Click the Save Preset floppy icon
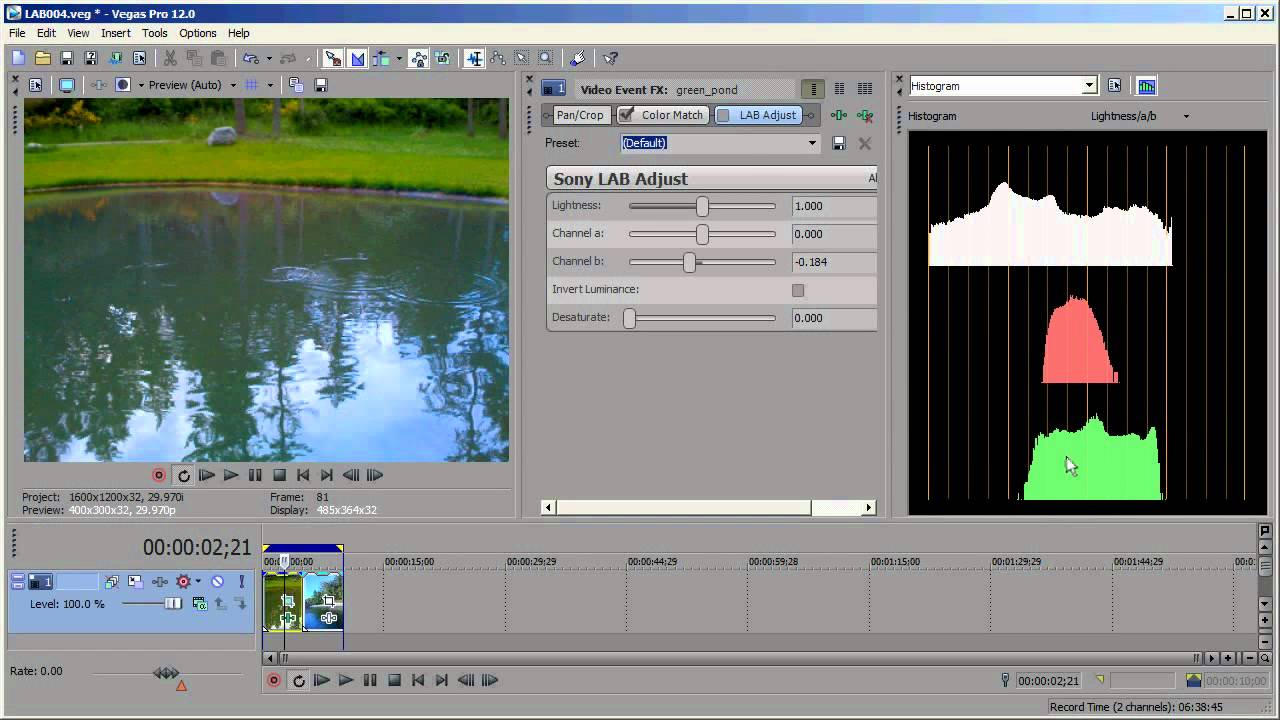 tap(839, 143)
